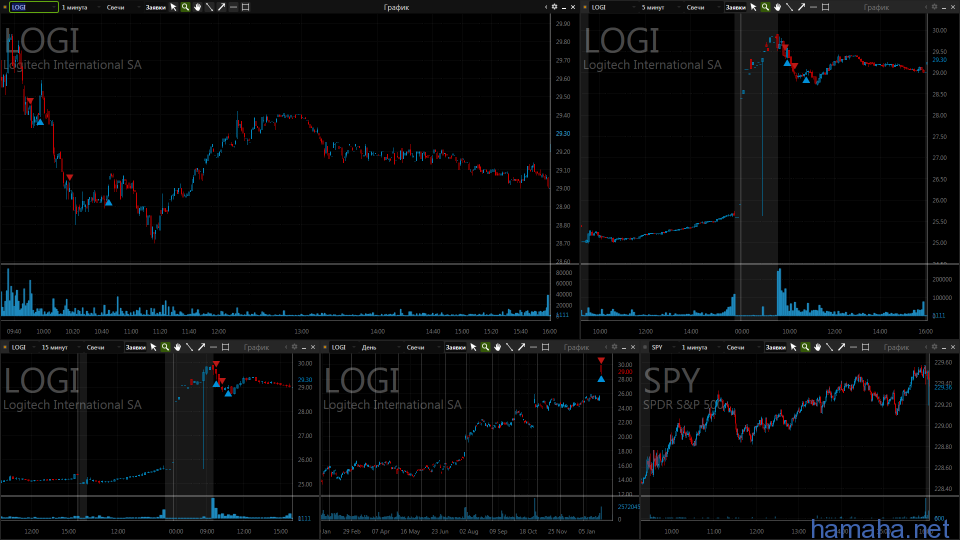Open the settings gear of the LOGI 1-minute chart
Screen dimensions: 960x540
tap(555, 7)
